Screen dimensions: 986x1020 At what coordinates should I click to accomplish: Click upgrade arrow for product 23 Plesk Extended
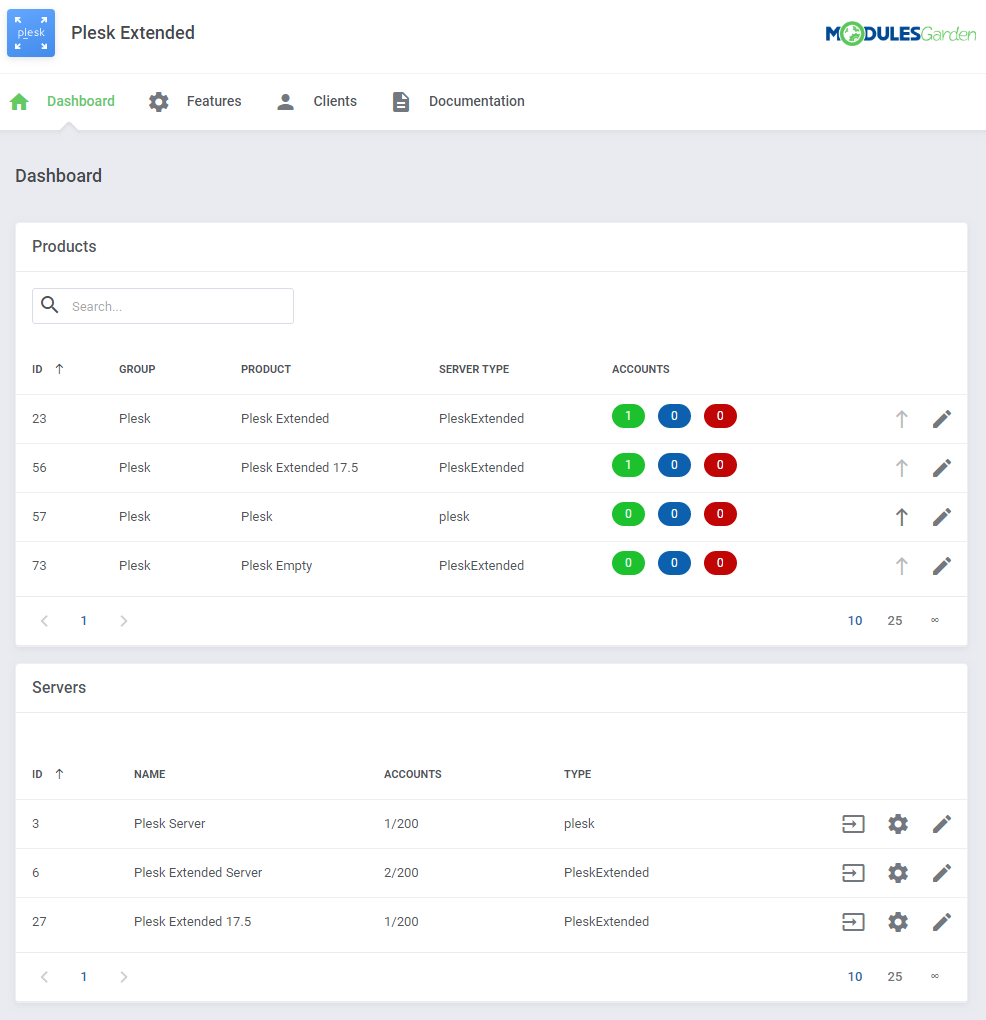click(901, 419)
